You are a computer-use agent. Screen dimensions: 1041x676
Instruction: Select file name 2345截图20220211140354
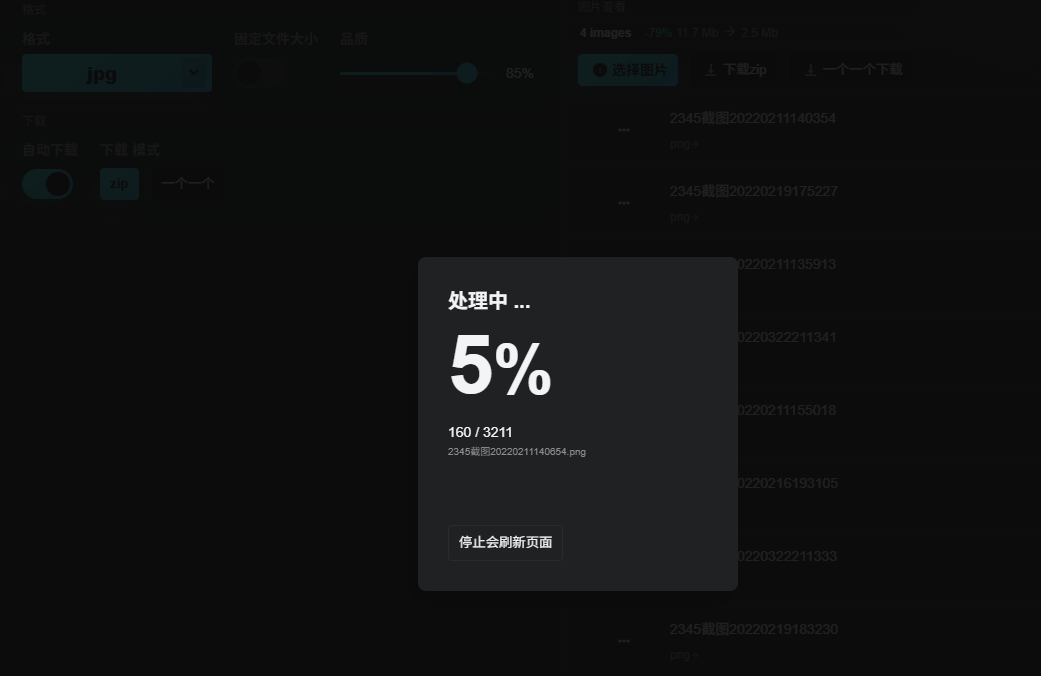[x=752, y=118]
